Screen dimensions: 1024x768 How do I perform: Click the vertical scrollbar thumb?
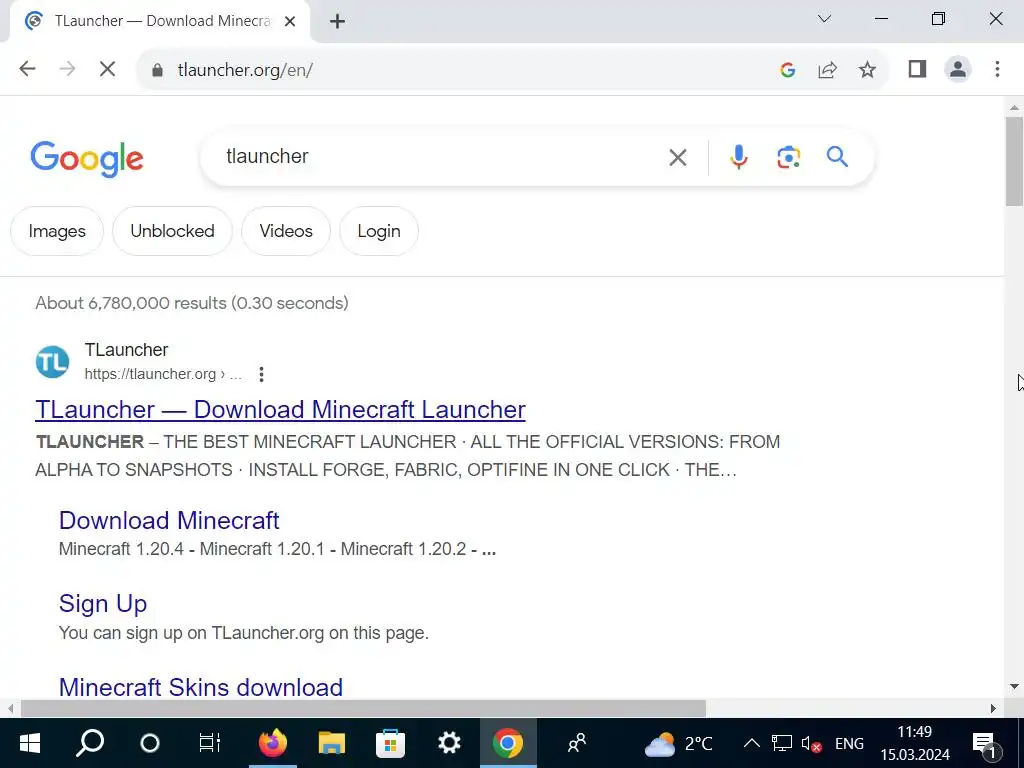point(1014,161)
